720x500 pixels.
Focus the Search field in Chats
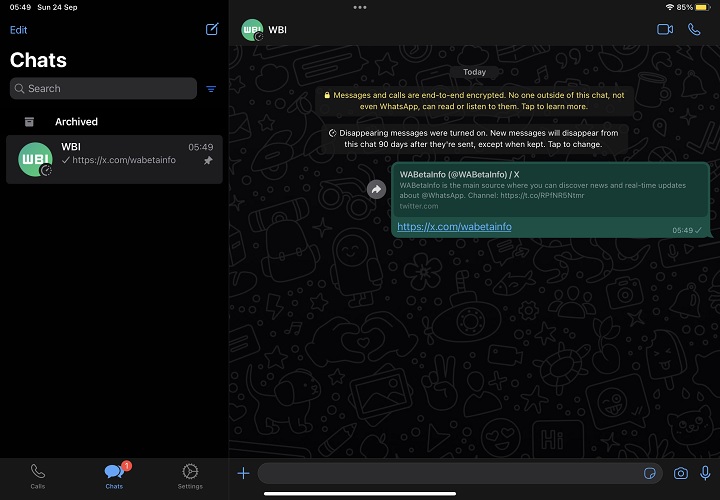pyautogui.click(x=103, y=88)
